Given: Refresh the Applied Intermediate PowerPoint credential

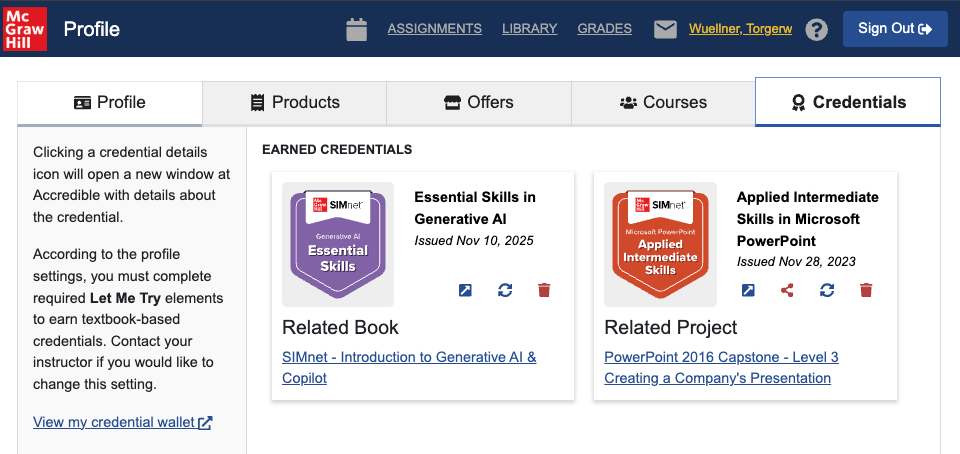Looking at the screenshot, I should point(827,290).
